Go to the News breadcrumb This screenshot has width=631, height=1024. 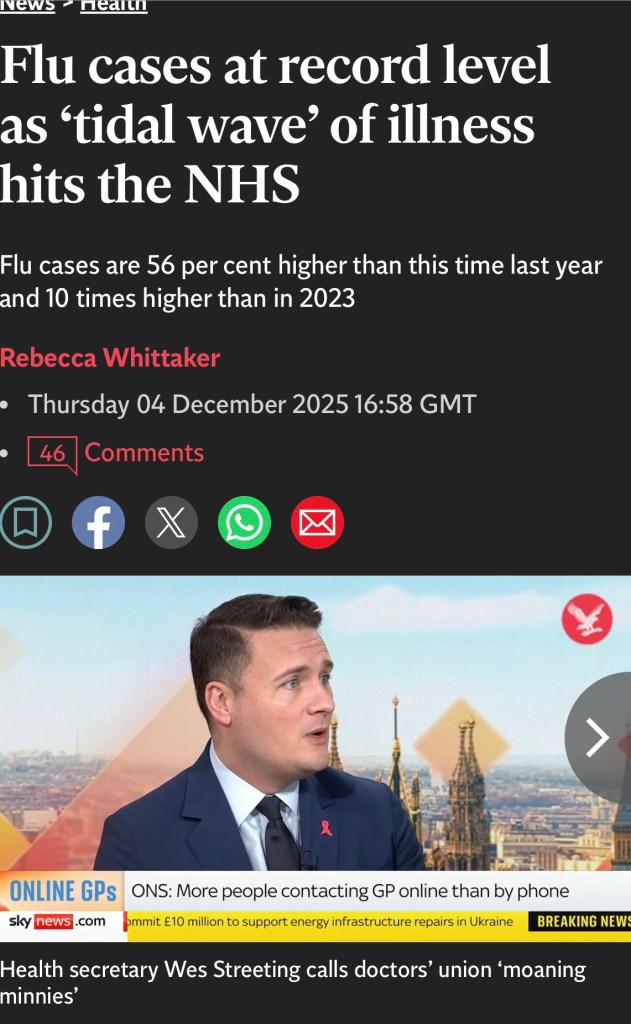coord(27,5)
